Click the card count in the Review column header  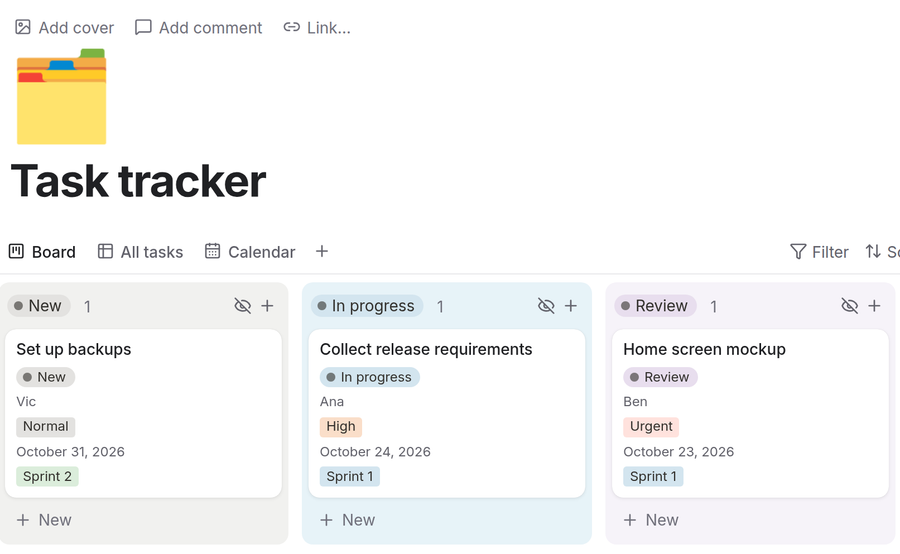pos(713,307)
